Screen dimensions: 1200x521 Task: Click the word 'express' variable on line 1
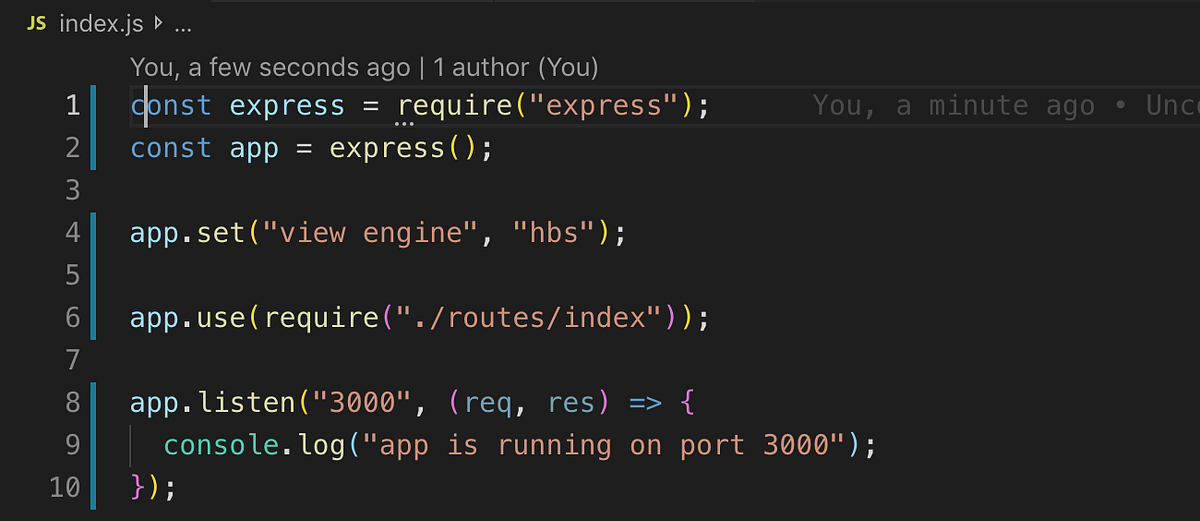[x=287, y=106]
